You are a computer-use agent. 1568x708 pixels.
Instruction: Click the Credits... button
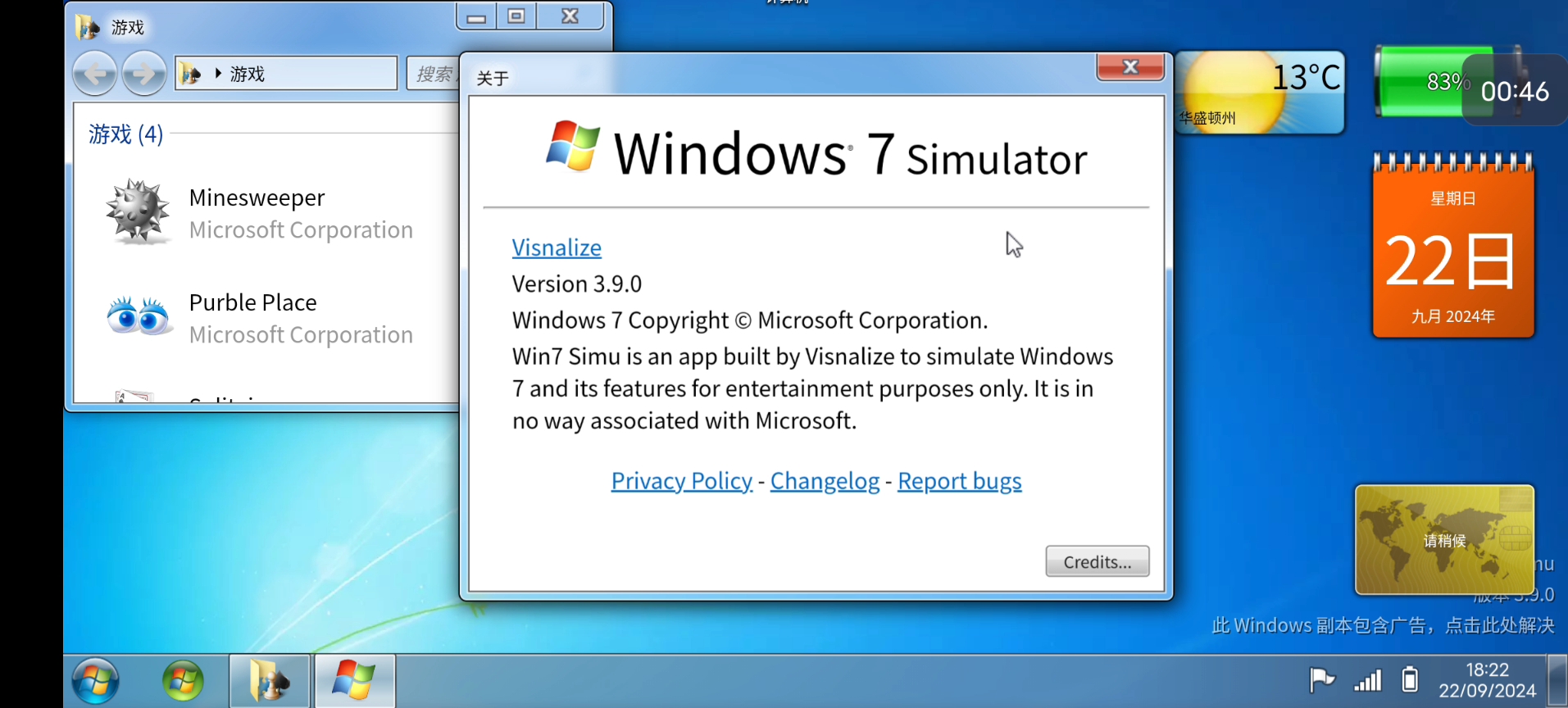point(1098,561)
